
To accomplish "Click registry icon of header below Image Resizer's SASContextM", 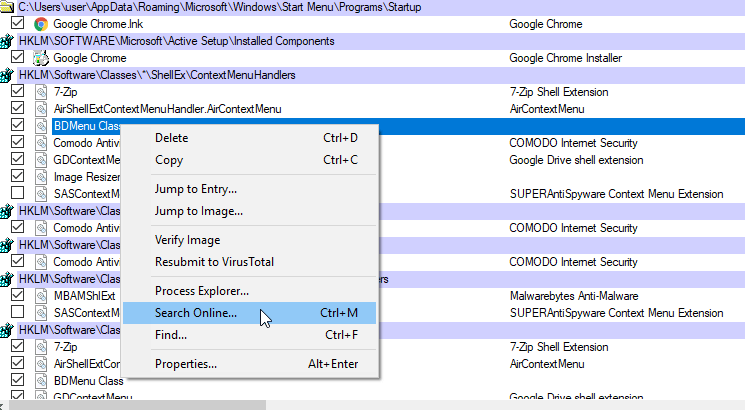I will pos(6,211).
